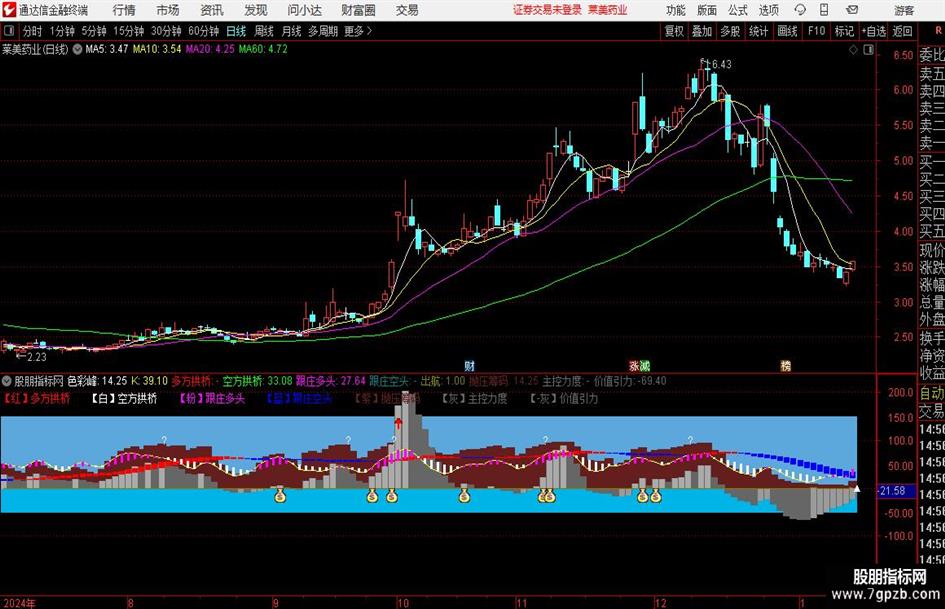Switch to the 15分钟 period
The width and height of the screenshot is (945, 609).
pyautogui.click(x=129, y=31)
